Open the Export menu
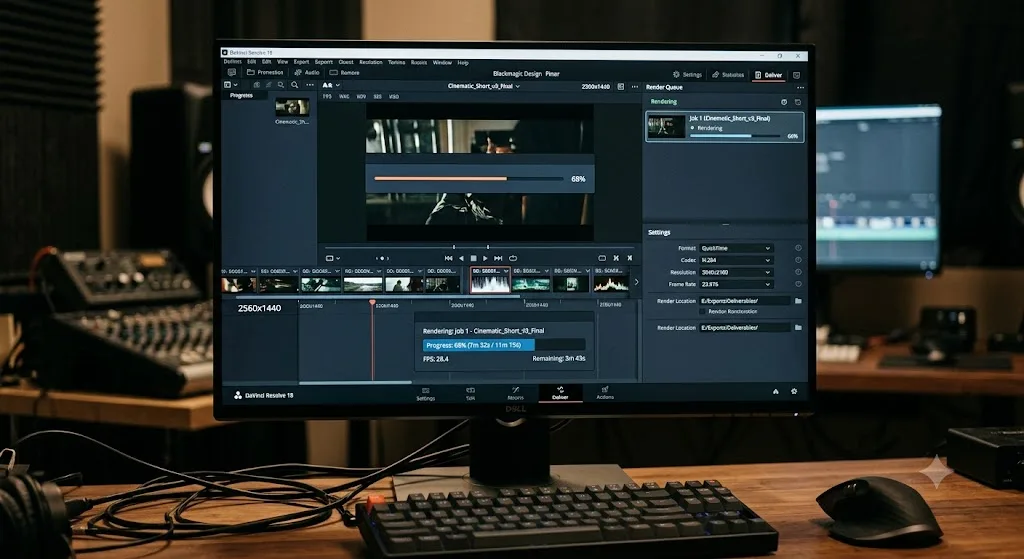1024x559 pixels. coord(301,62)
